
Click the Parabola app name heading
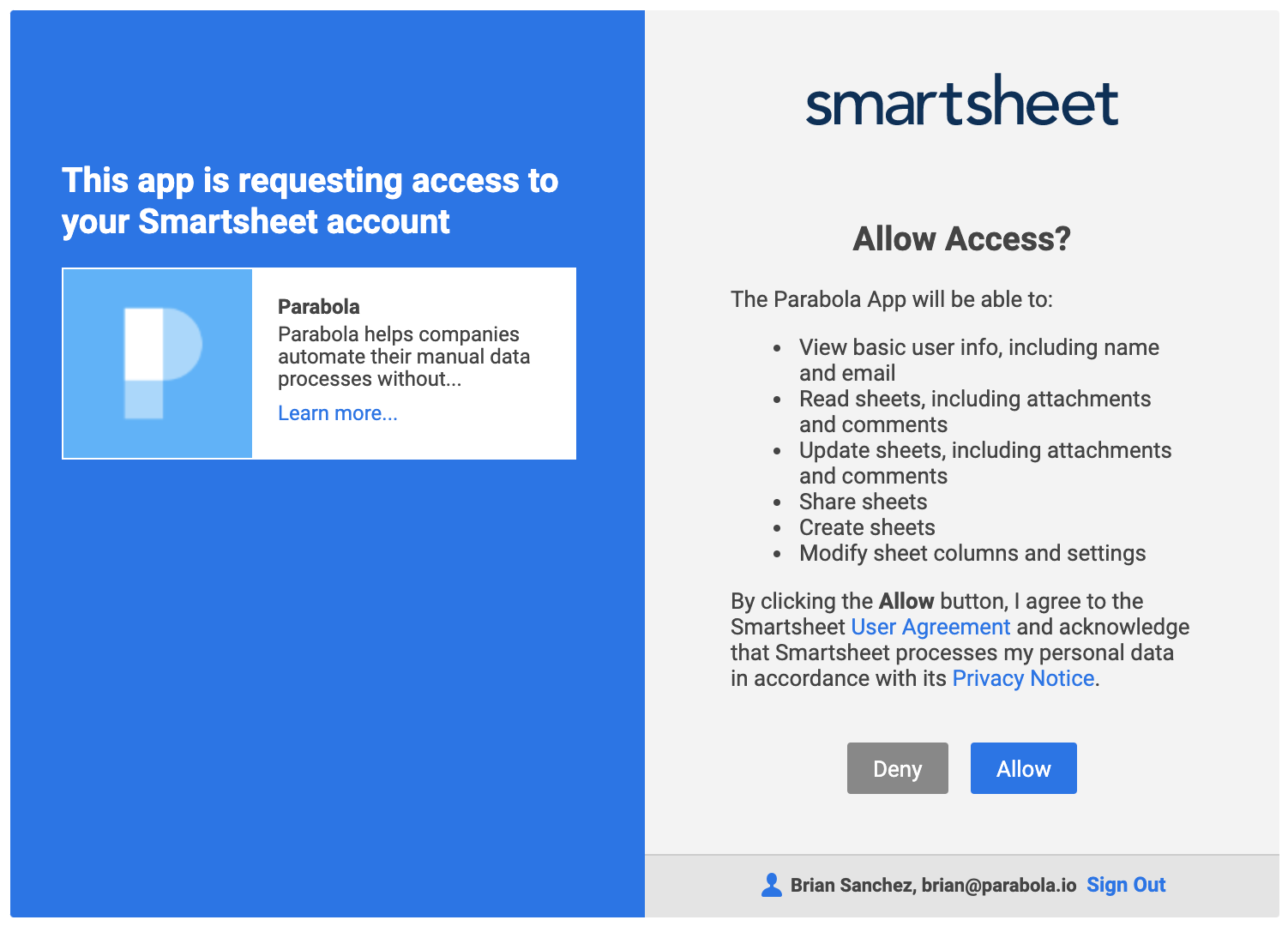point(319,307)
